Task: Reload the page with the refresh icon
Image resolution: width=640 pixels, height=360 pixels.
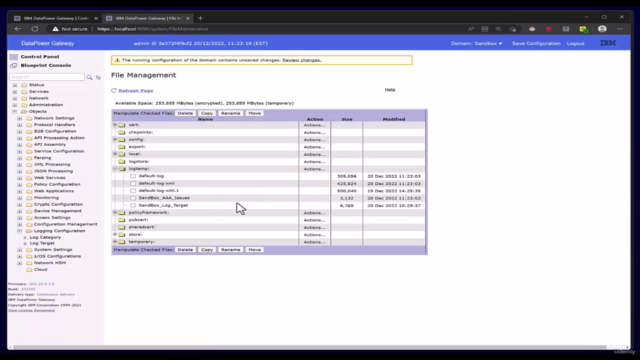Action: click(x=35, y=29)
